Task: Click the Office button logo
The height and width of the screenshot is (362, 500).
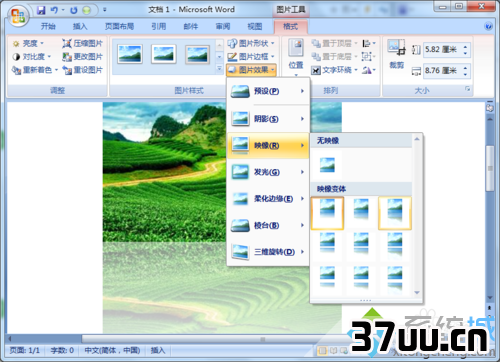Action: click(x=18, y=16)
